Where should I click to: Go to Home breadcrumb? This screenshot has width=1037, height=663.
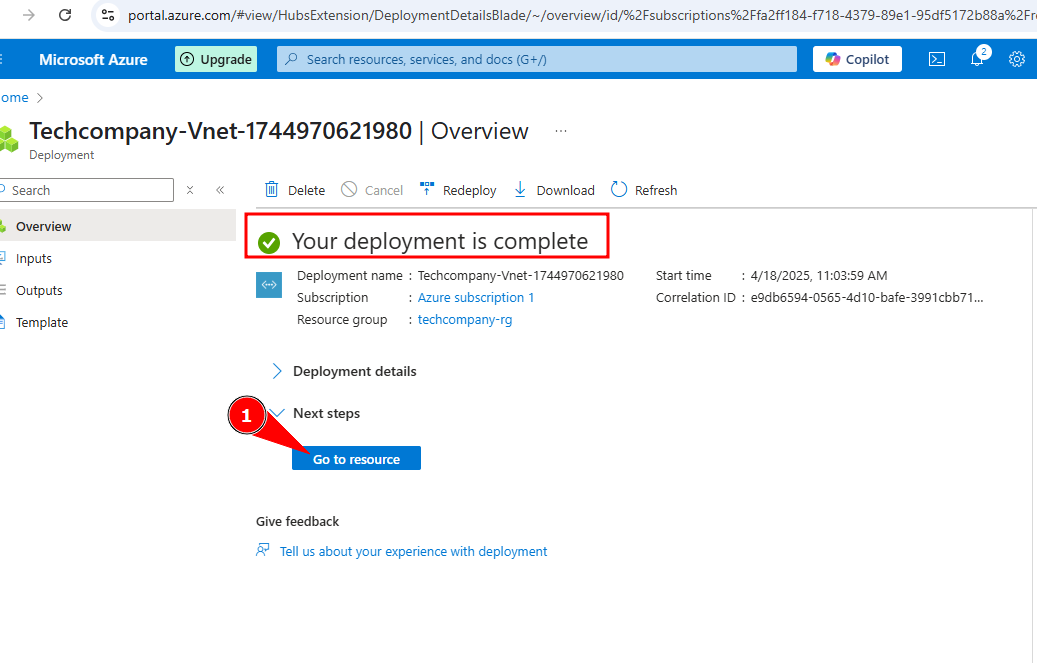(x=14, y=98)
